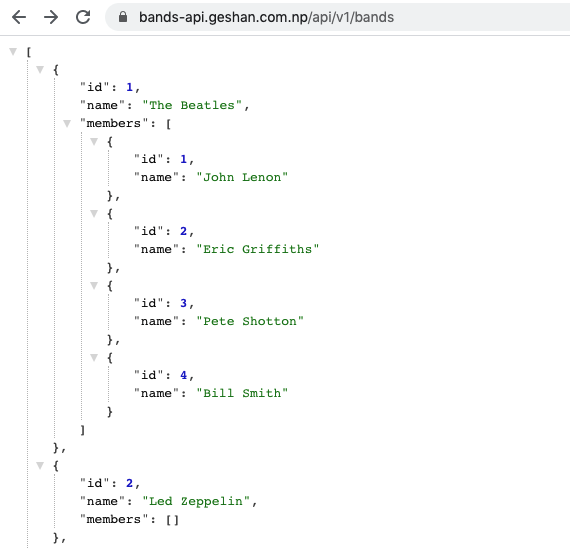Select the "The Beatles" name value

pyautogui.click(x=192, y=105)
